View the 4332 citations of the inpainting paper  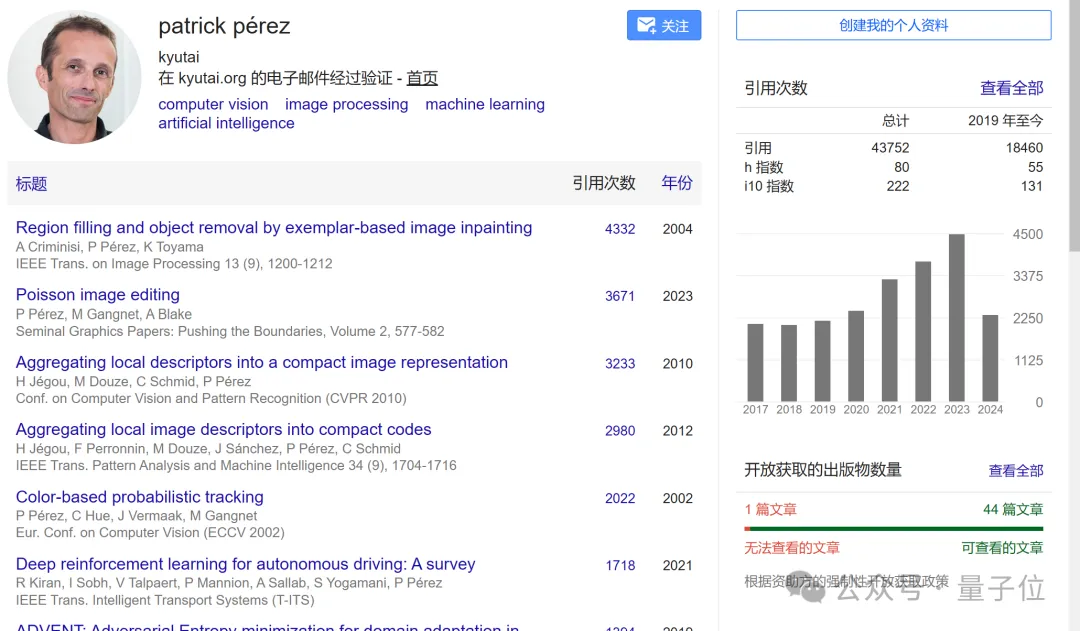620,229
